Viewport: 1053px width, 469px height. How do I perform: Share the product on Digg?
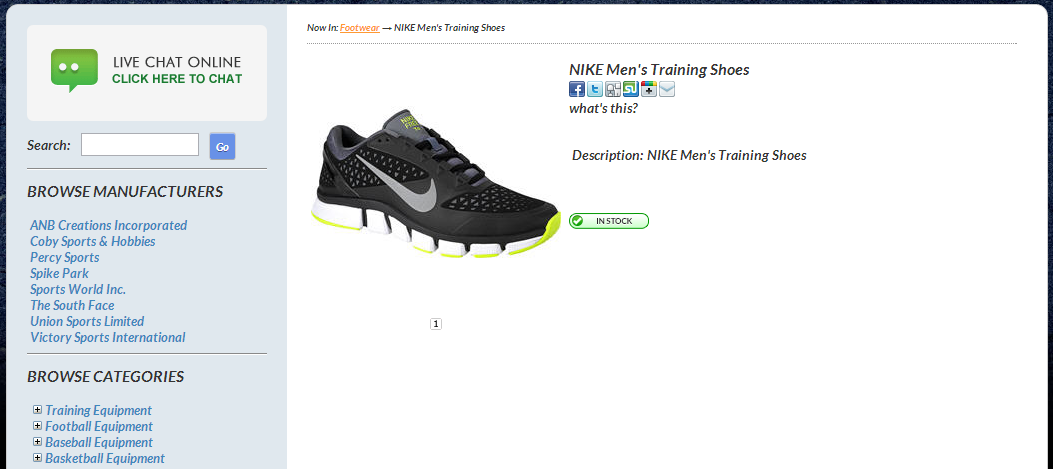click(x=612, y=89)
